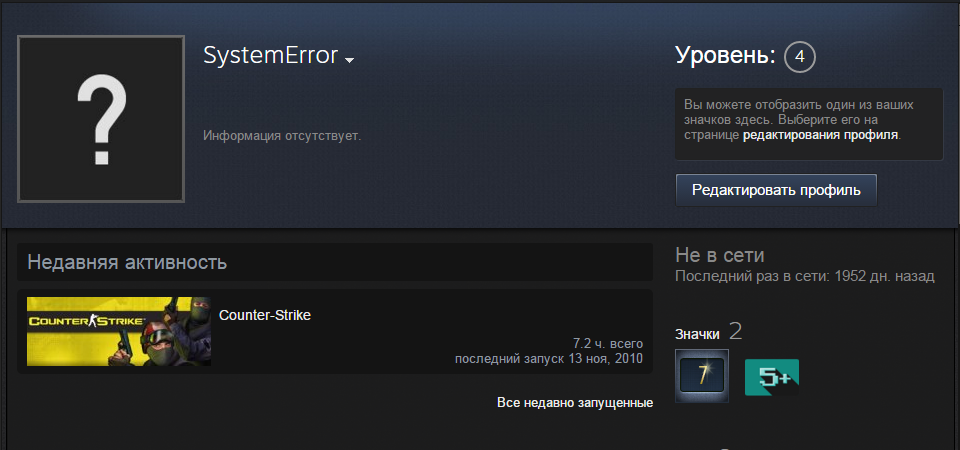
Task: Click the SystemError username
Action: coord(271,56)
